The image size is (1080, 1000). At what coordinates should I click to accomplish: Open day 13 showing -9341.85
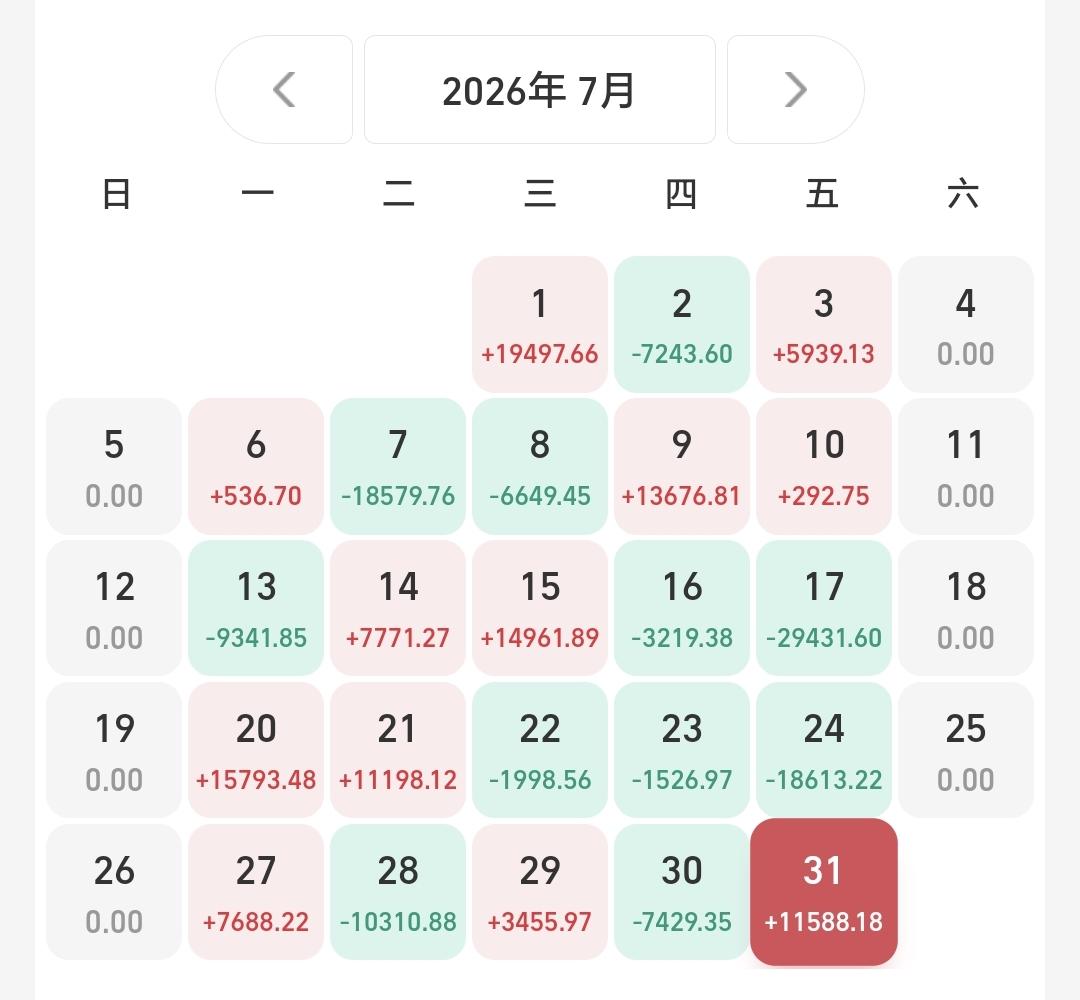point(256,608)
